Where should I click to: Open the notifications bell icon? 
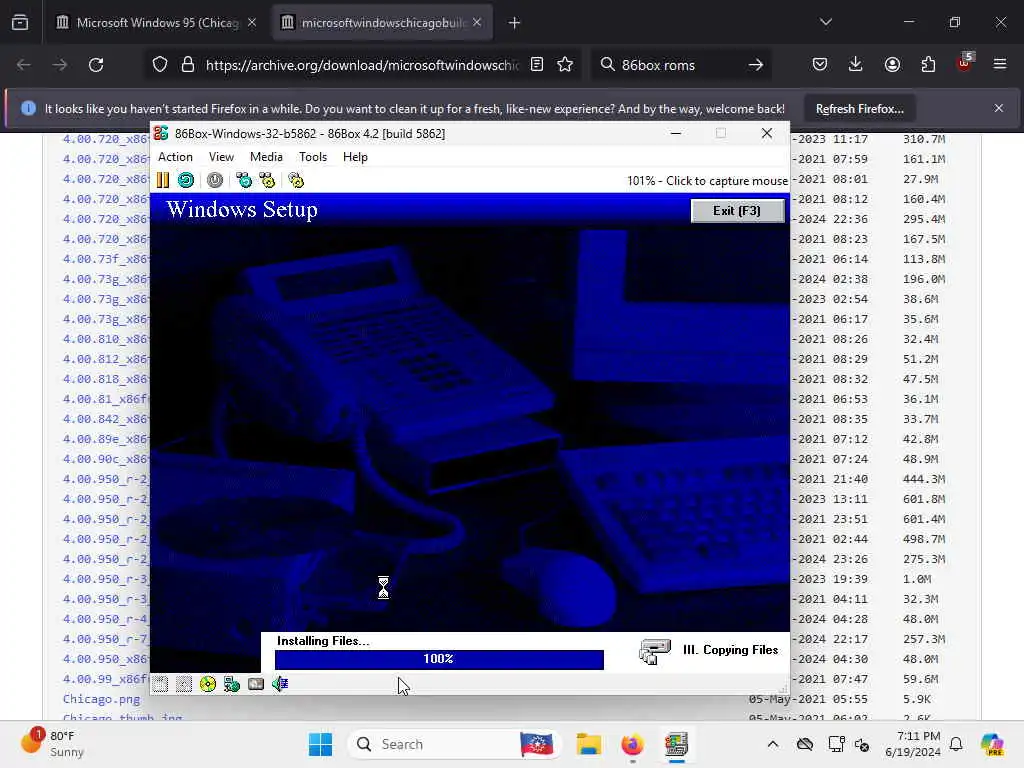956,744
